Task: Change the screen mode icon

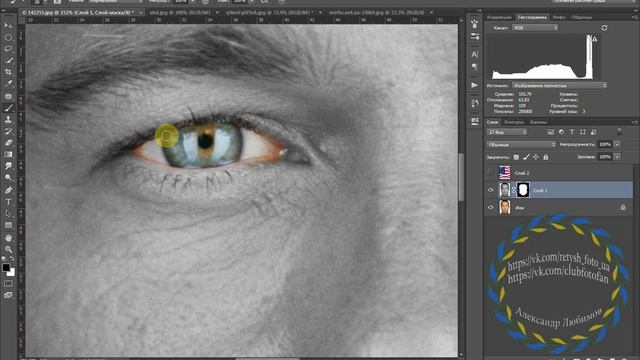Action: coord(8,295)
